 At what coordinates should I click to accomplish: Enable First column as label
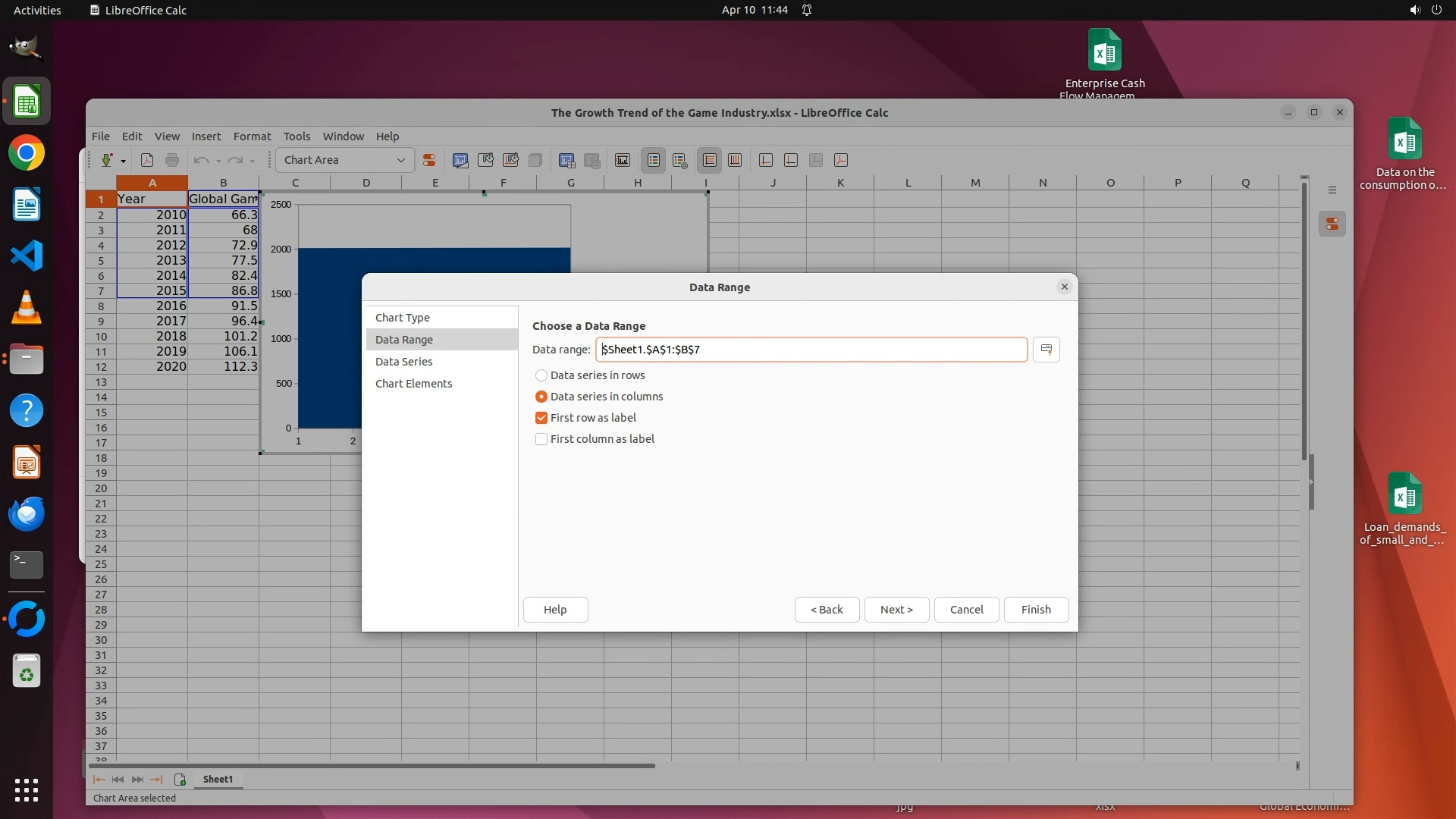point(541,439)
